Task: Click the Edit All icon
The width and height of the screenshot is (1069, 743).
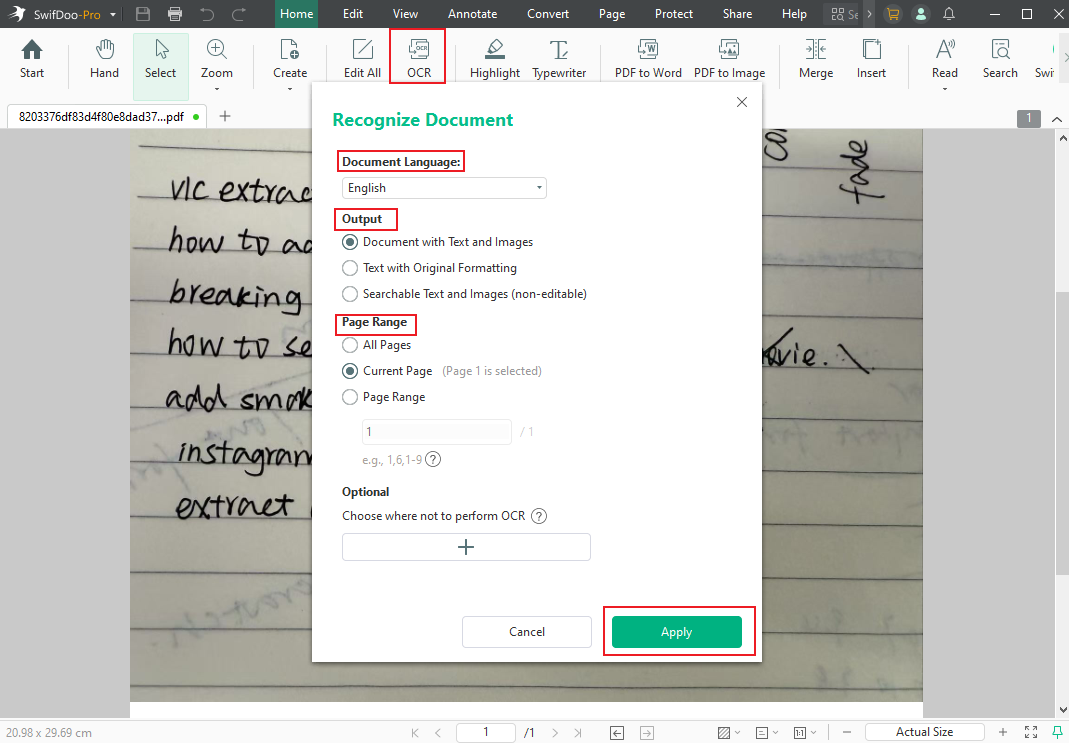Action: [x=362, y=58]
